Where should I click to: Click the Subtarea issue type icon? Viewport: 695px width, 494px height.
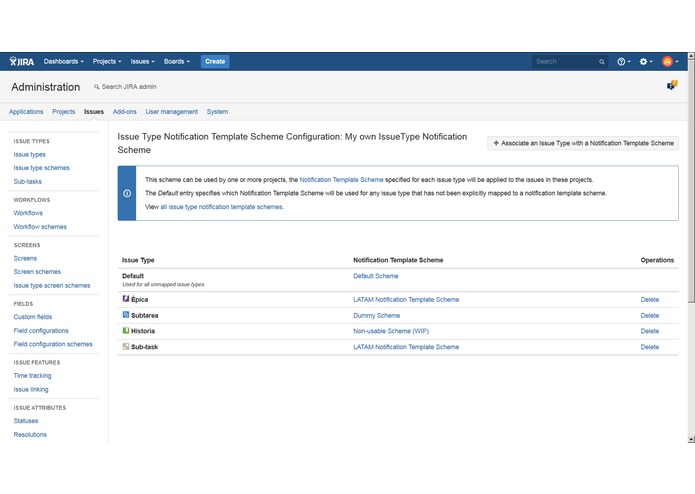(x=126, y=315)
